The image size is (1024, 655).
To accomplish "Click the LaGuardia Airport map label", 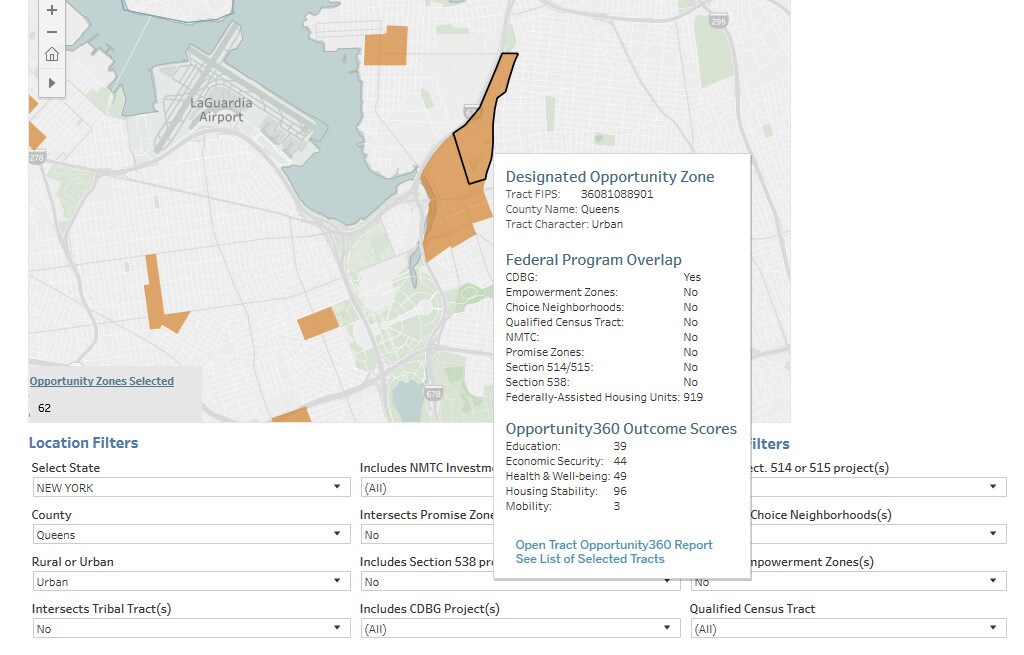I will (x=221, y=110).
